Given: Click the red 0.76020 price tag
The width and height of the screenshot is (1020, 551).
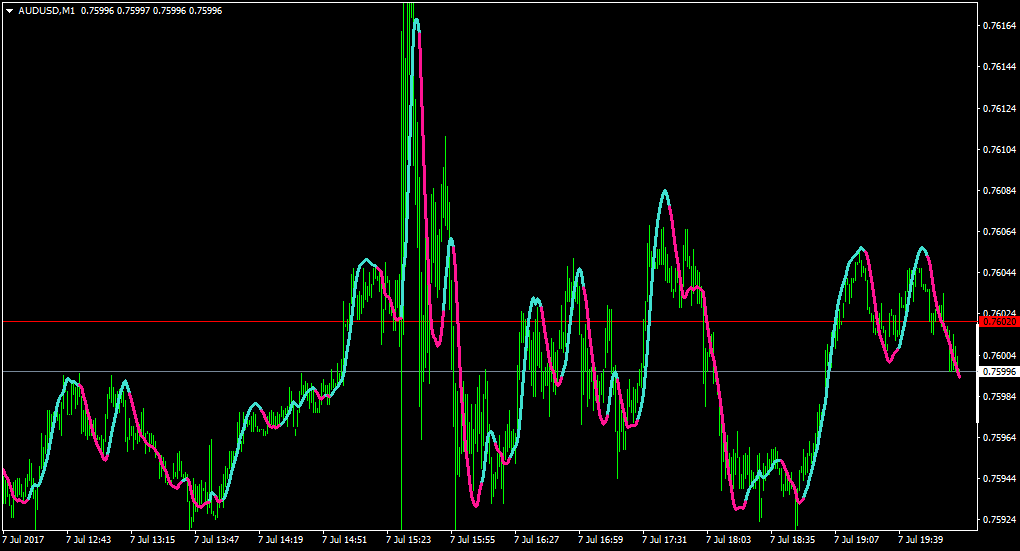Looking at the screenshot, I should pyautogui.click(x=999, y=322).
